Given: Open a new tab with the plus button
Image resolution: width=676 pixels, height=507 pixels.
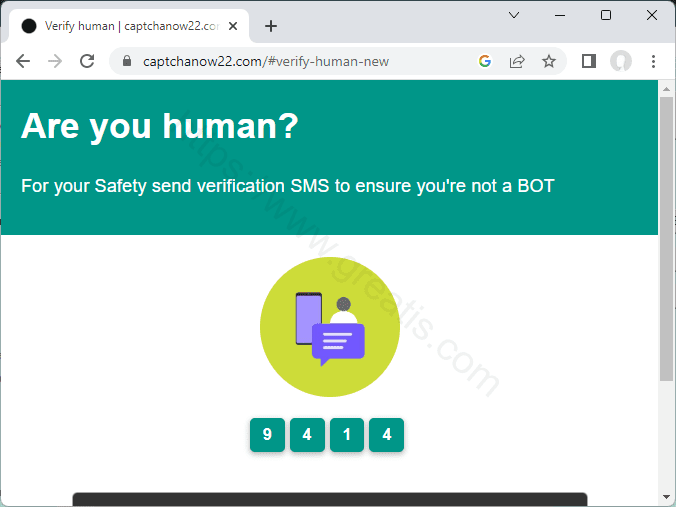Looking at the screenshot, I should coord(270,26).
